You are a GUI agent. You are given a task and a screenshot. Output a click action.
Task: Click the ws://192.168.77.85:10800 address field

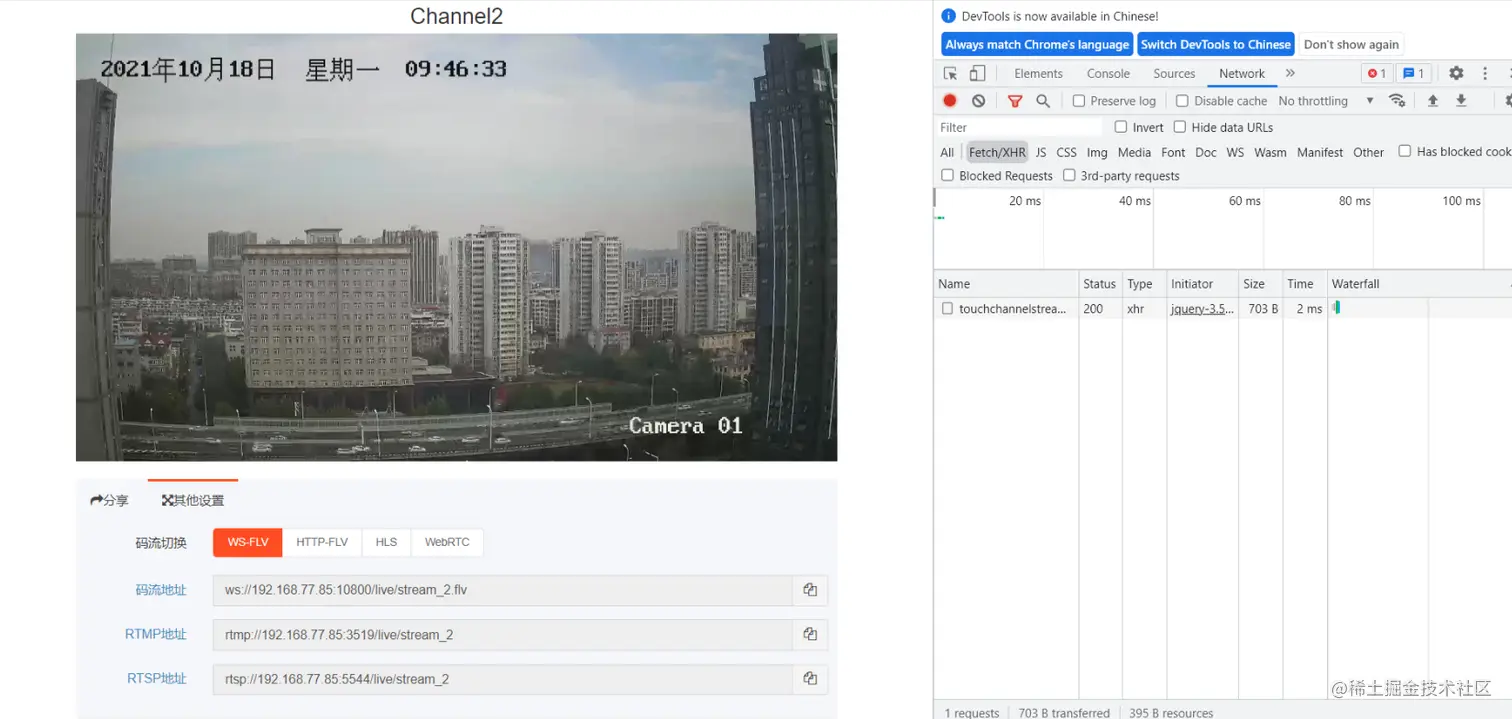[502, 590]
